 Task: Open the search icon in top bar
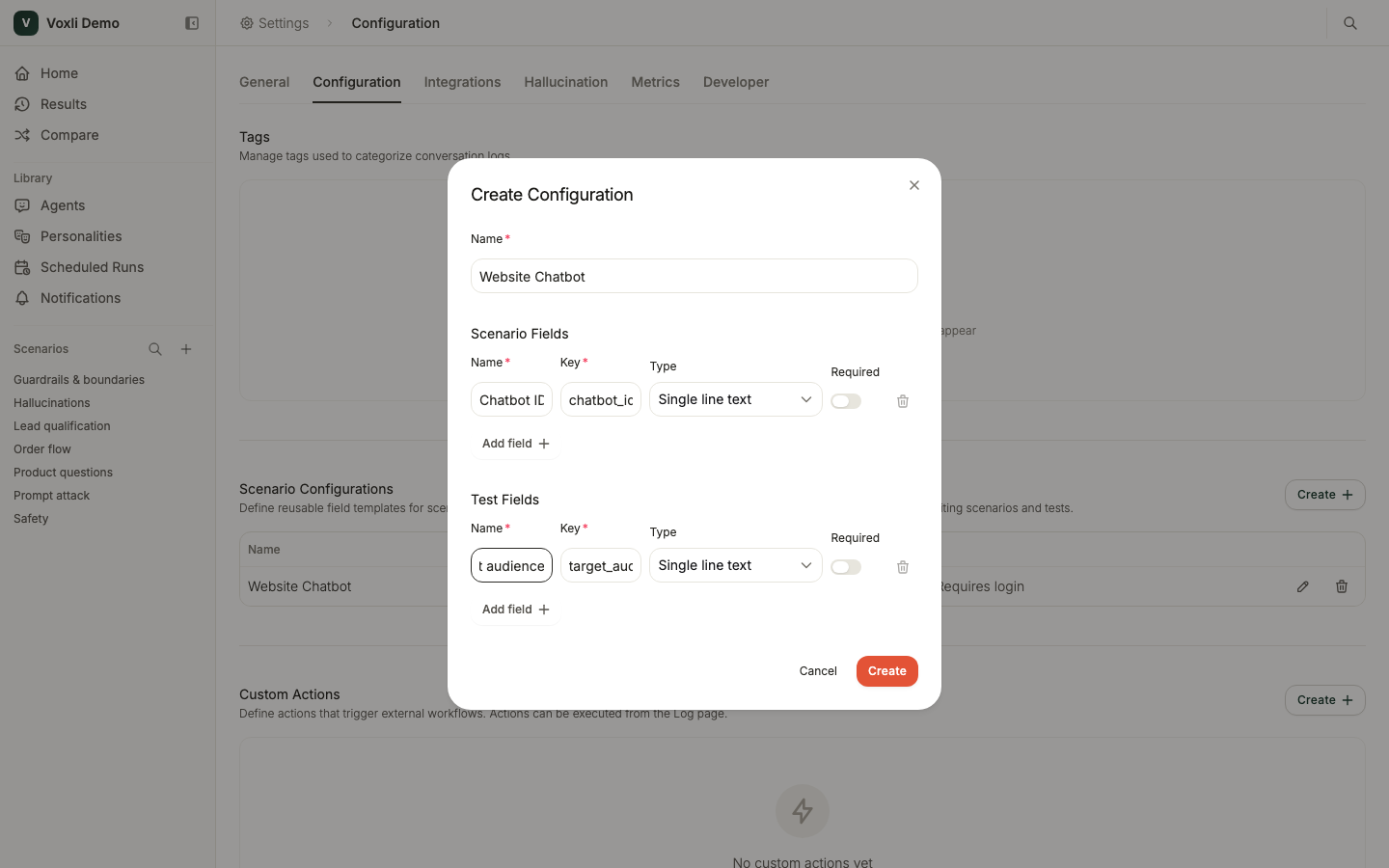(x=1350, y=23)
